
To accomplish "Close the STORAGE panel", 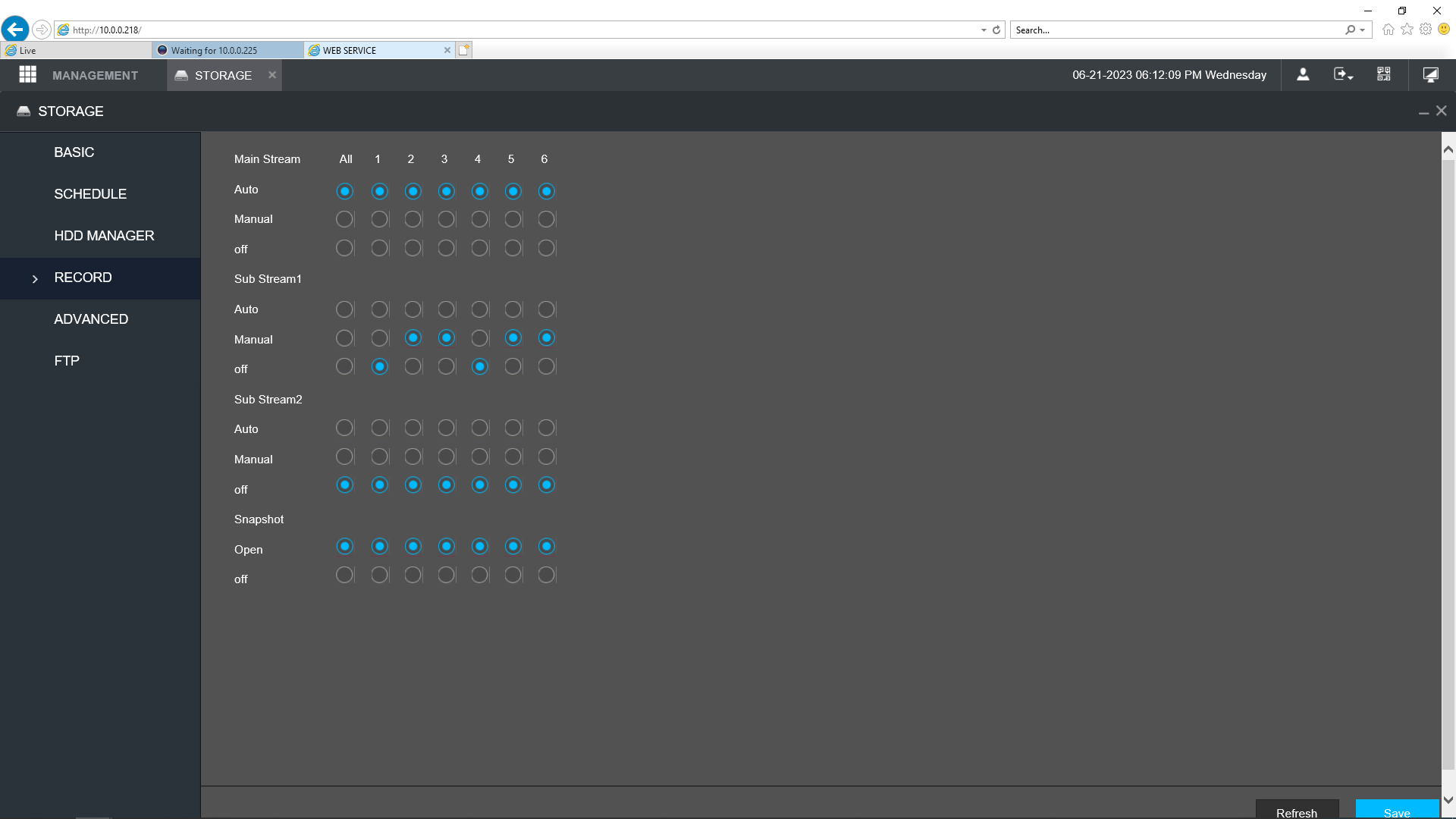I will click(x=1442, y=111).
